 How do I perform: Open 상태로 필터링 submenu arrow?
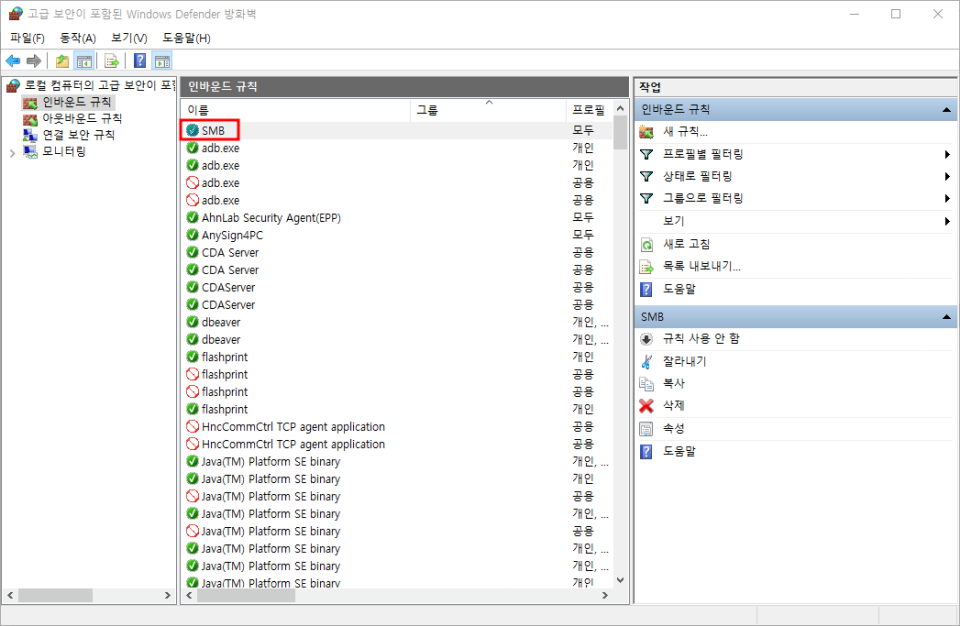pyautogui.click(x=947, y=176)
